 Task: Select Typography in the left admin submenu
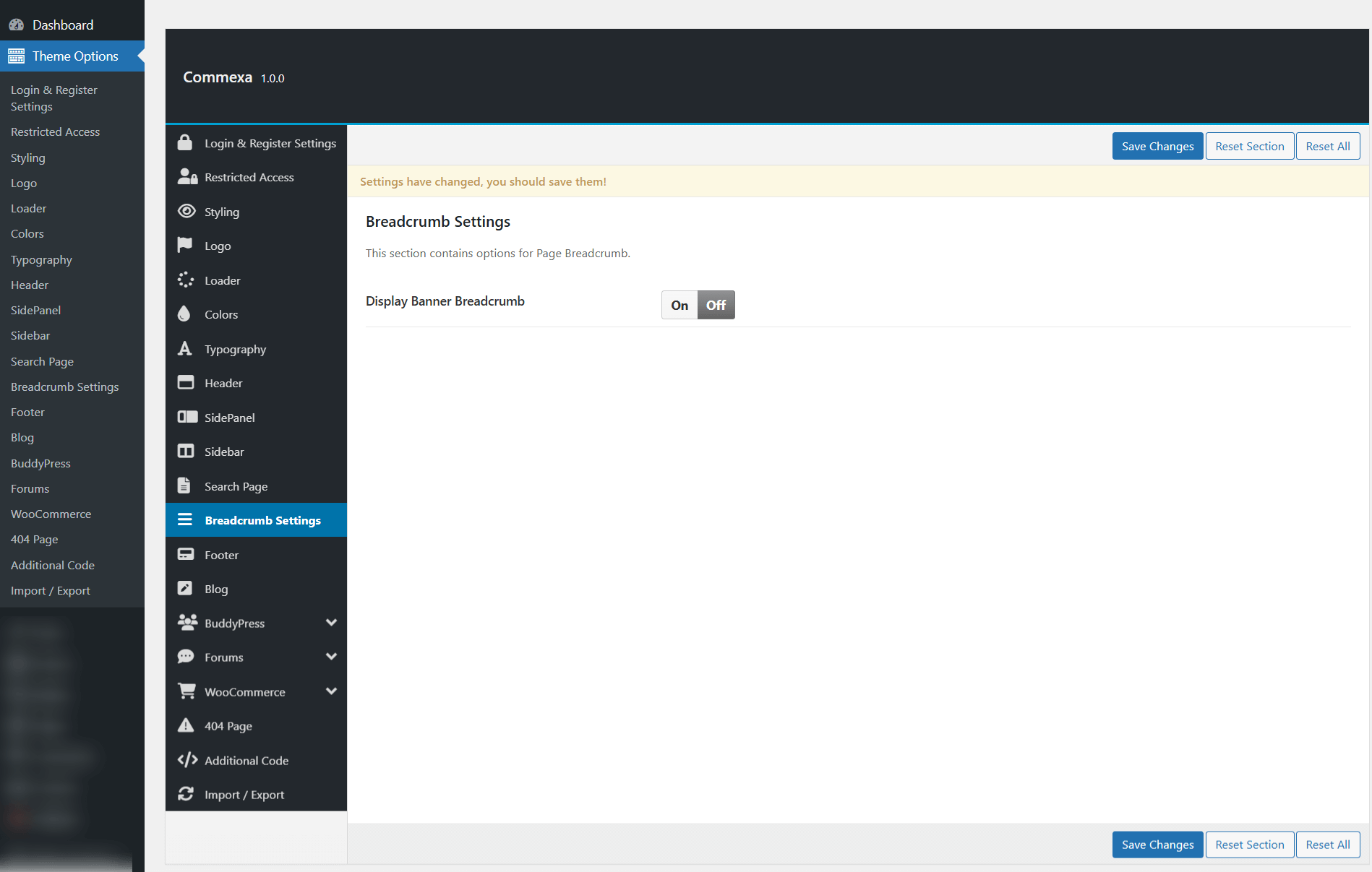[41, 259]
